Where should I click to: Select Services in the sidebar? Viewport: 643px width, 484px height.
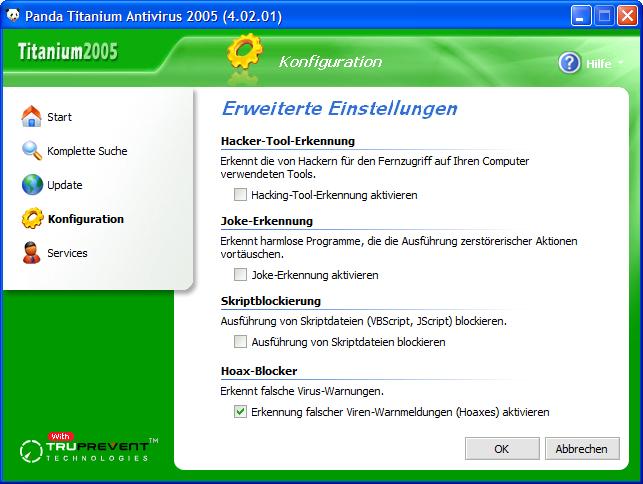(67, 253)
